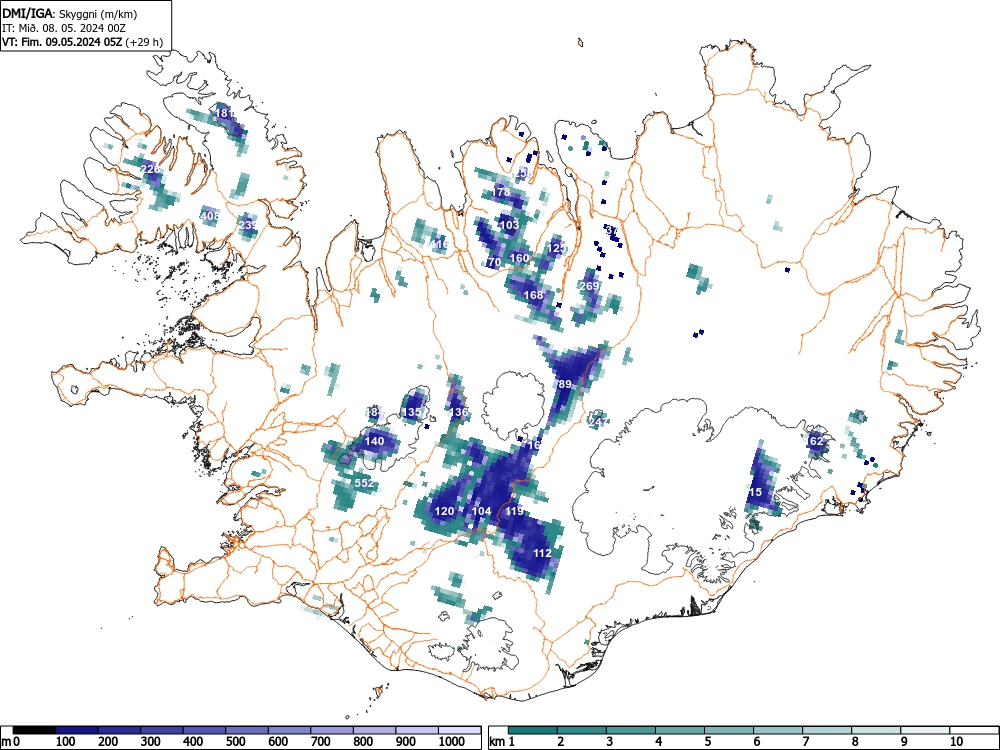The image size is (1000, 750).
Task: Click the 800 tick label in meter legend
Action: (363, 742)
